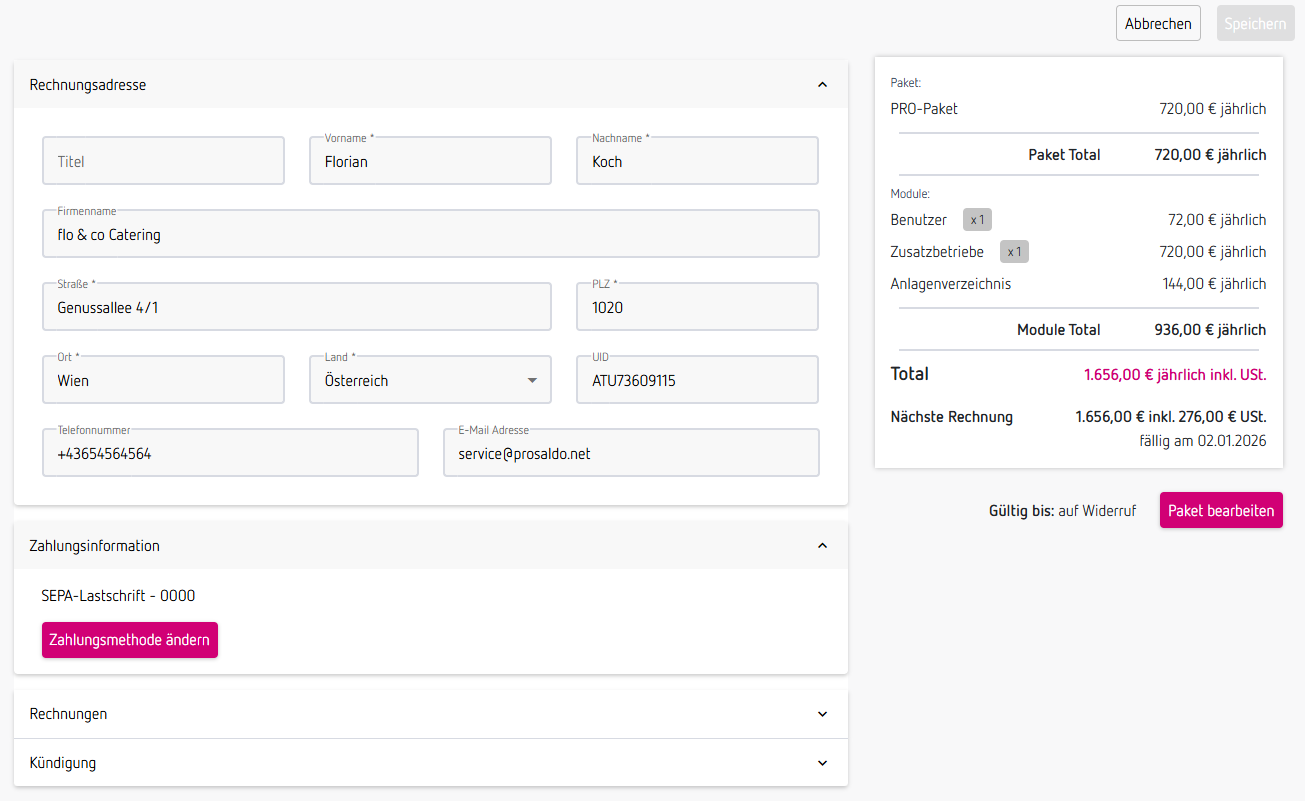Image resolution: width=1305 pixels, height=801 pixels.
Task: Focus the Ort field with Wien
Action: pyautogui.click(x=163, y=381)
